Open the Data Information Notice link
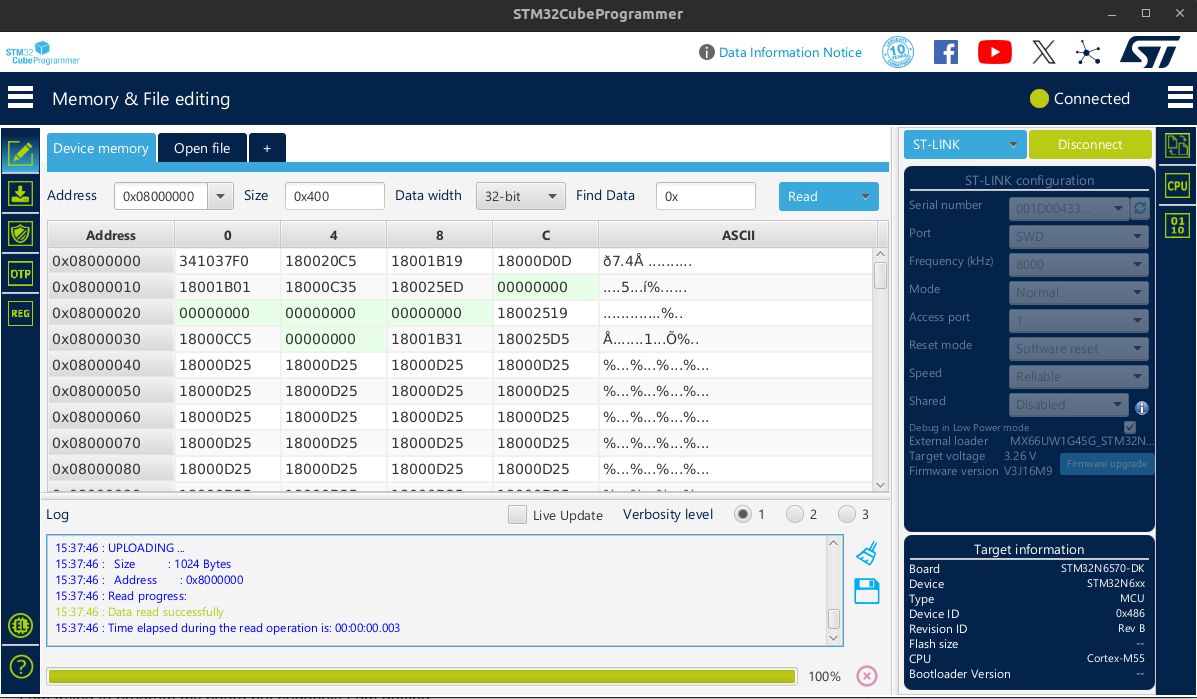The height and width of the screenshot is (699, 1197). click(789, 52)
